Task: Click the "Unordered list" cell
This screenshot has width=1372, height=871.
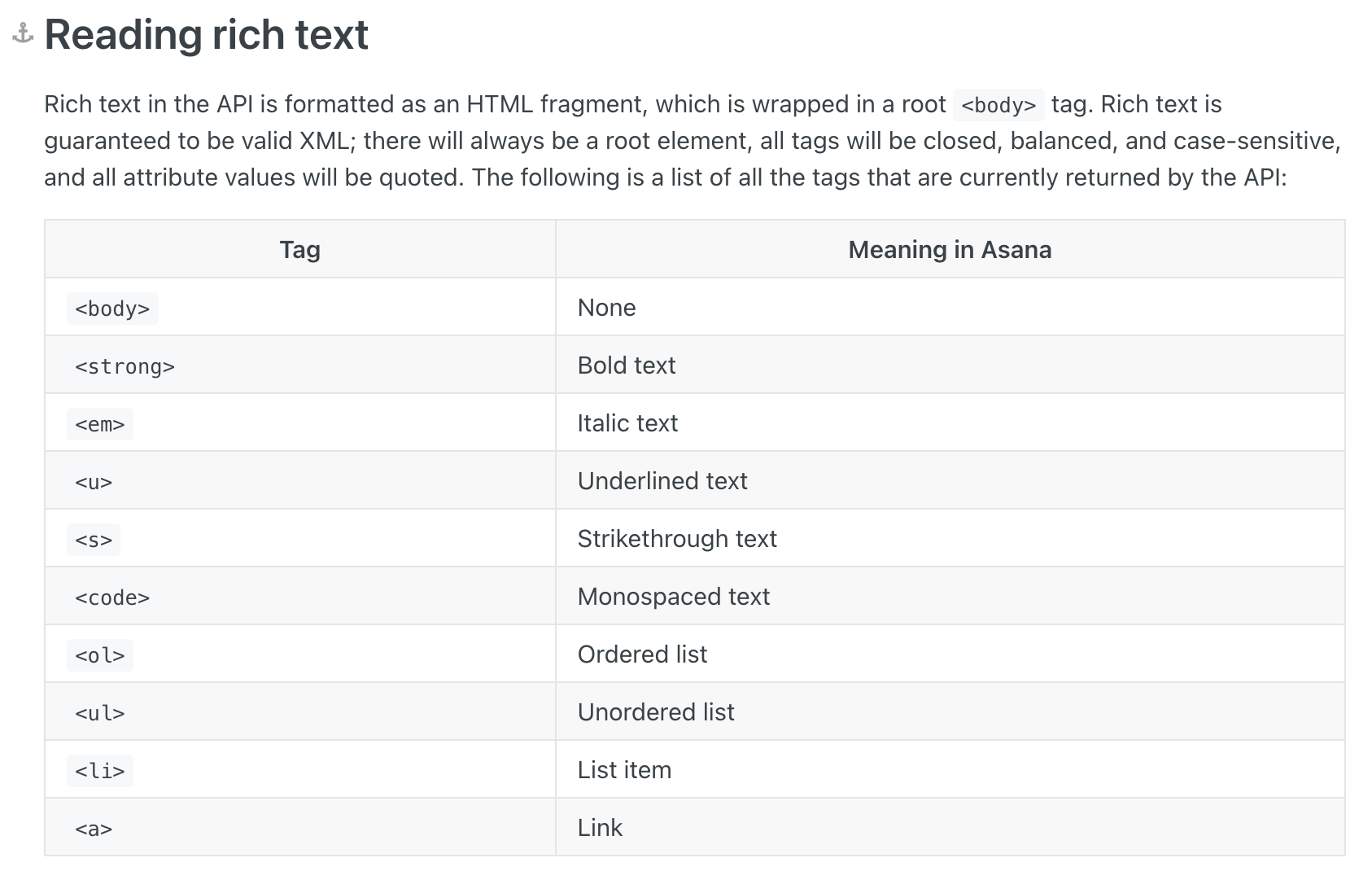Action: tap(655, 712)
